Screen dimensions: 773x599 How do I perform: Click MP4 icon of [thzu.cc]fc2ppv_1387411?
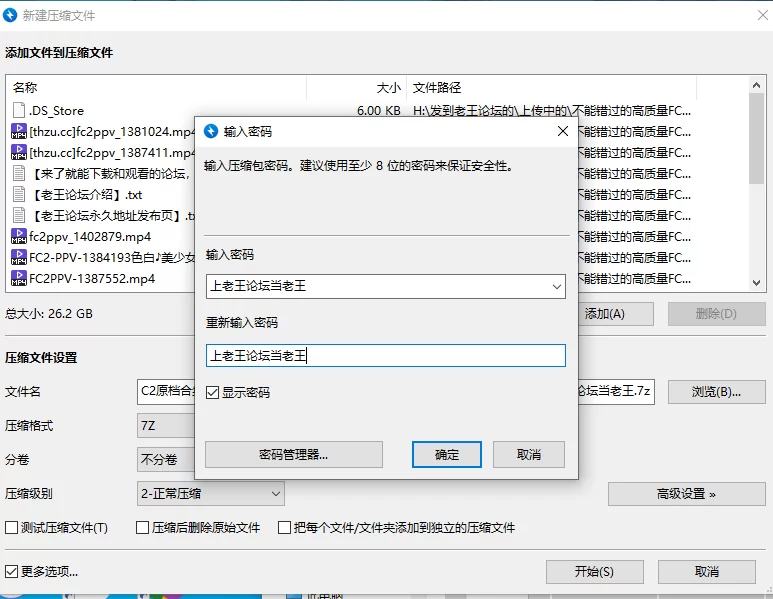coord(19,152)
